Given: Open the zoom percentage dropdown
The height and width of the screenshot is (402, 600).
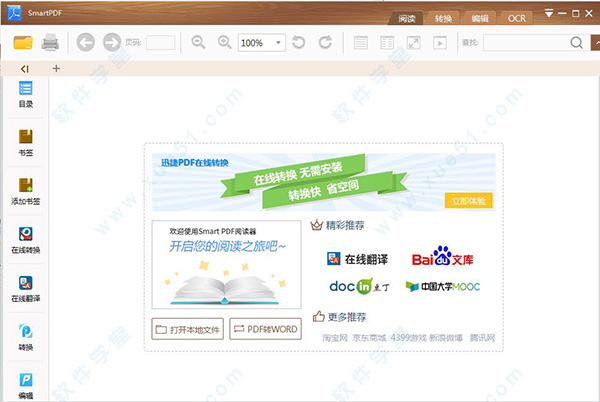Looking at the screenshot, I should [279, 42].
